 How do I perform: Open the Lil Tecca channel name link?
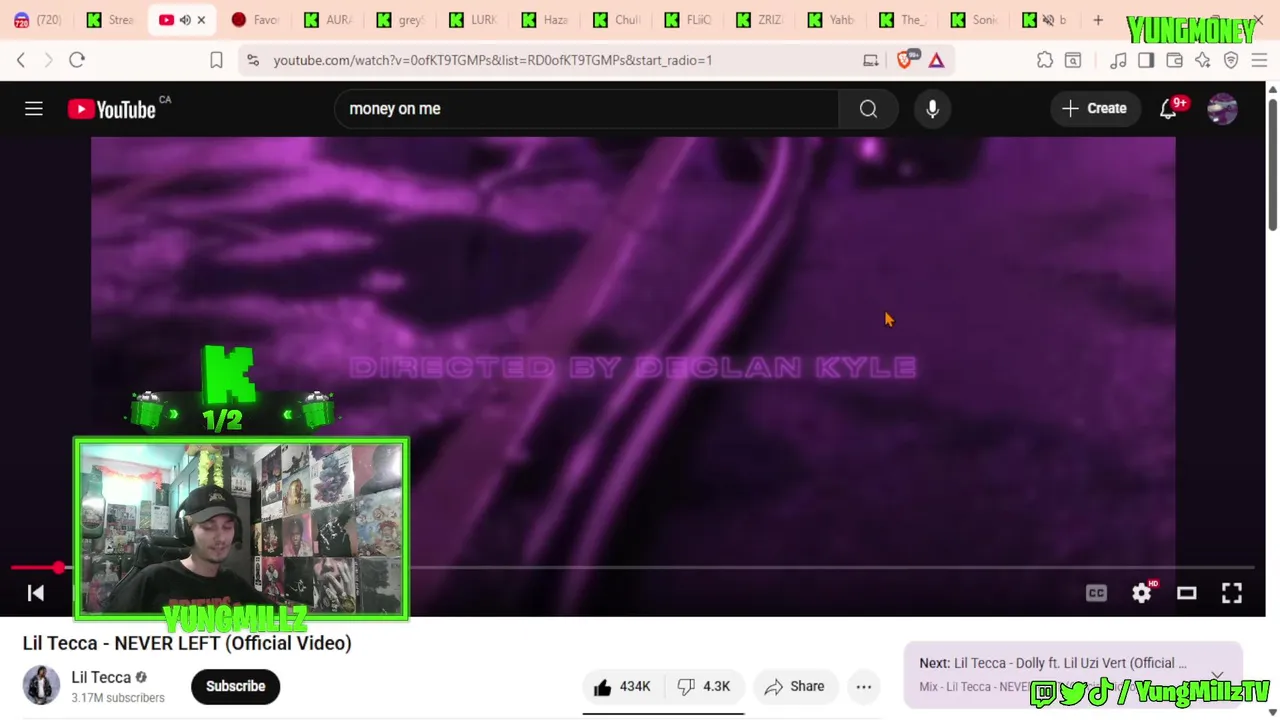(x=101, y=677)
